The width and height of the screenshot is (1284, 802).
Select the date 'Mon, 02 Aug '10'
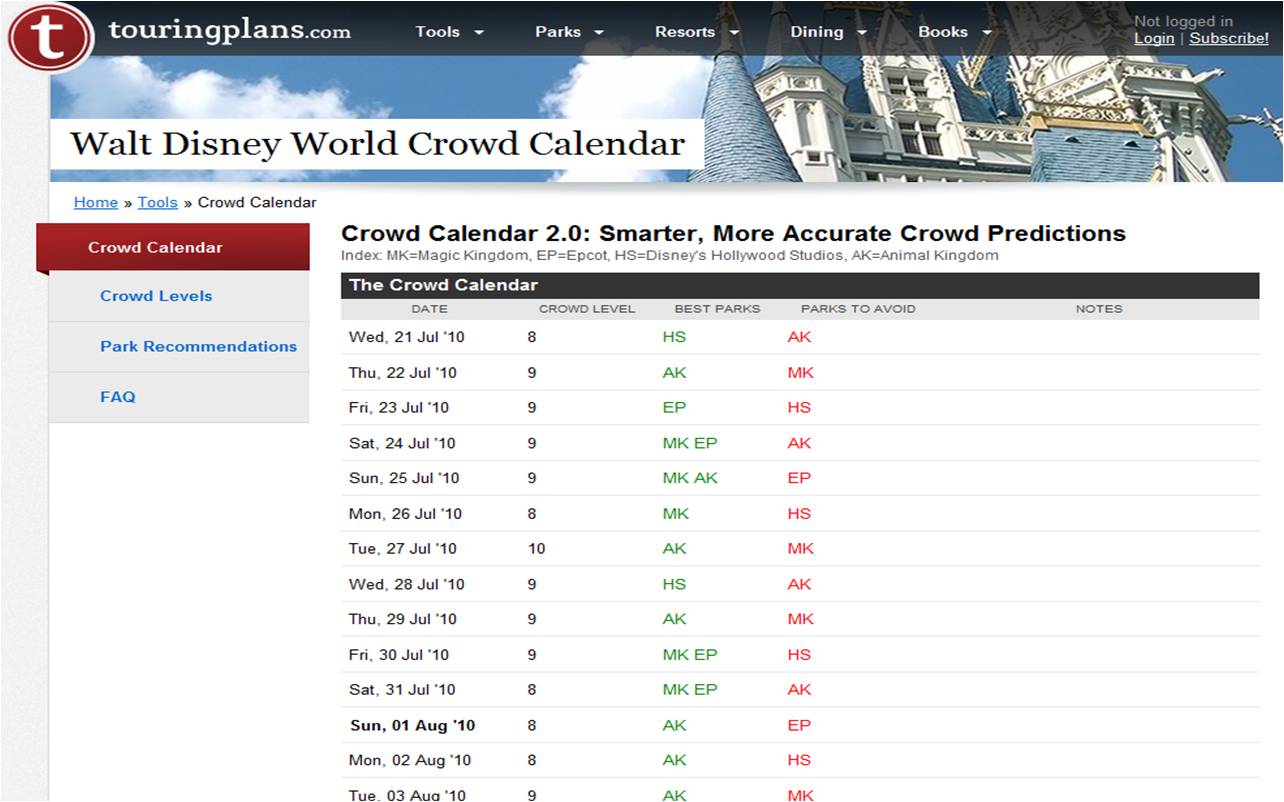coord(409,761)
